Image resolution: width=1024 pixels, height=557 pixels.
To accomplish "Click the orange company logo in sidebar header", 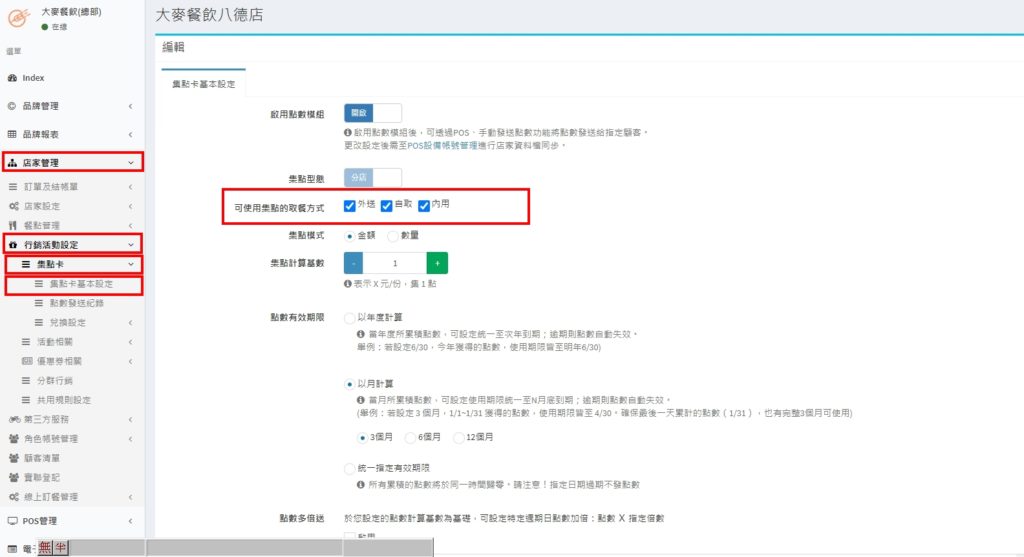I will pyautogui.click(x=19, y=18).
